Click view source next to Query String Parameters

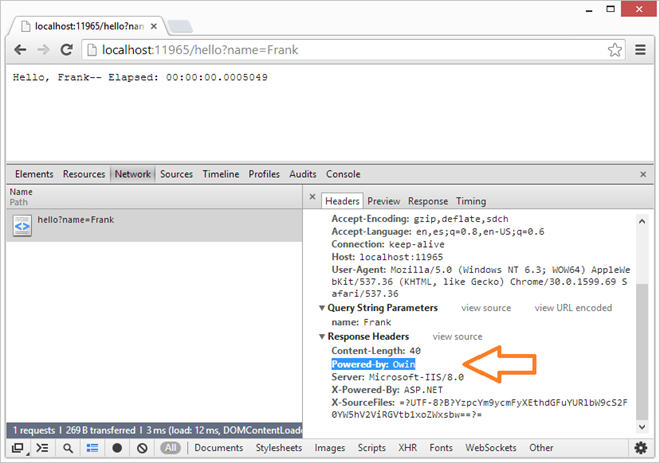pyautogui.click(x=486, y=308)
